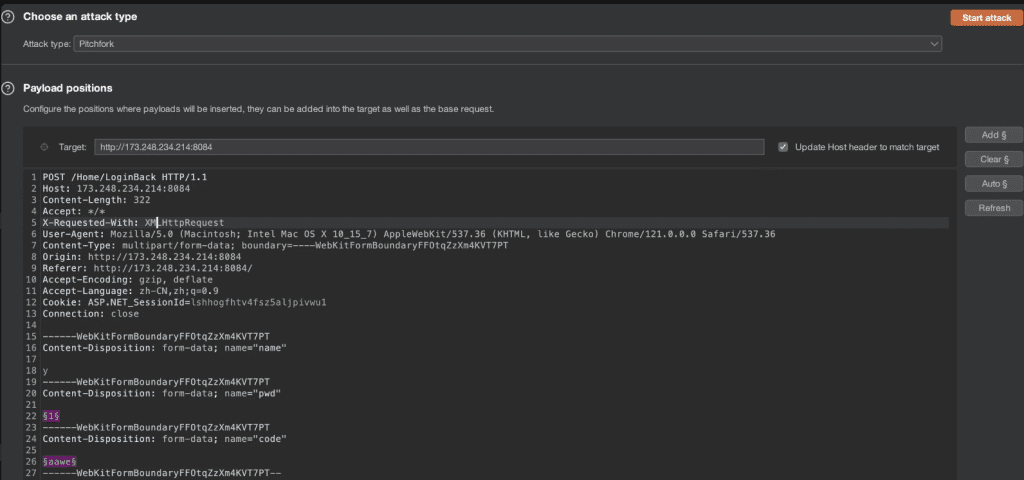Open help for Payload positions
1024x480 pixels.
pos(8,88)
